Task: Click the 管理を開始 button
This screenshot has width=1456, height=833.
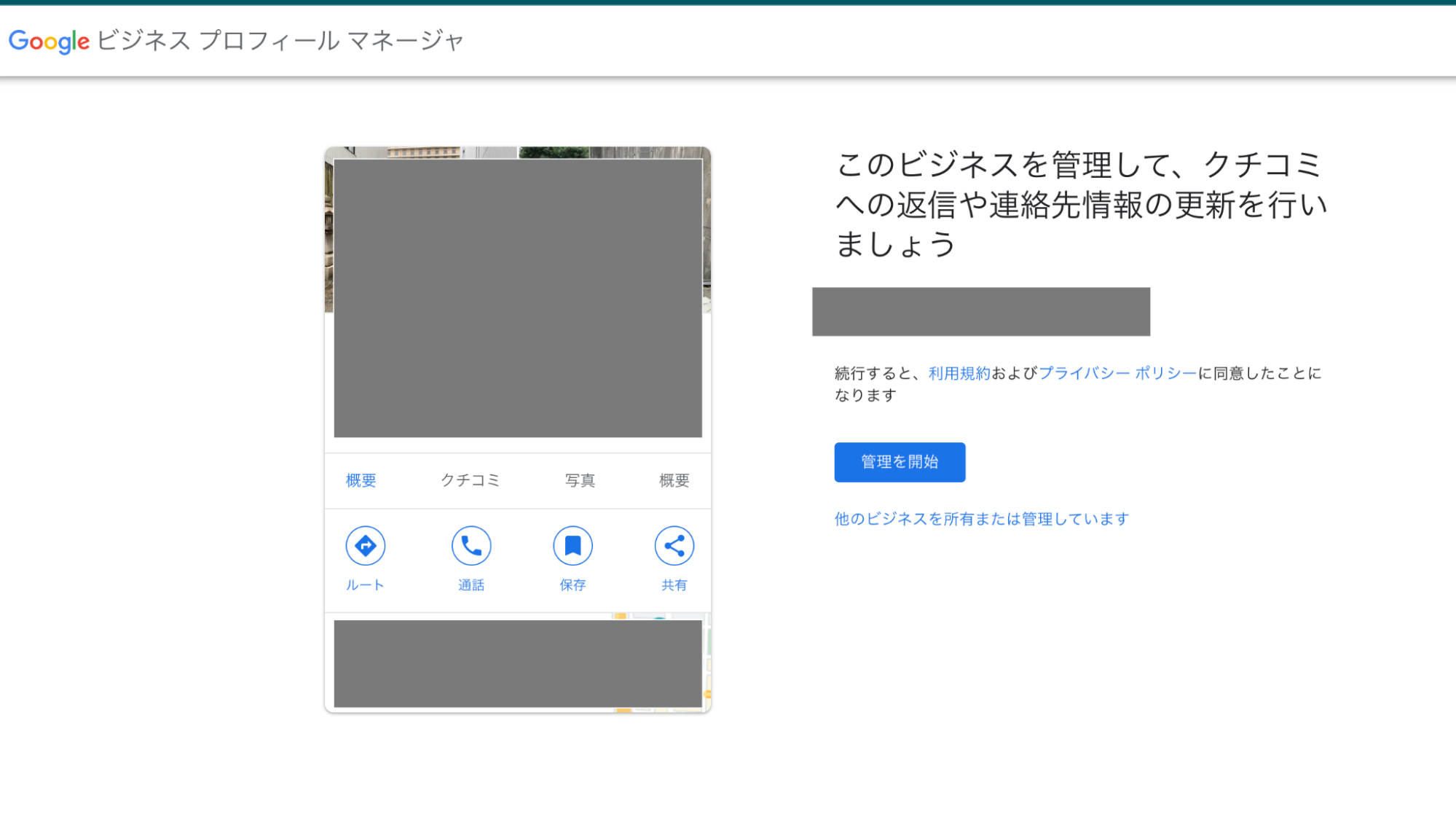Action: coord(900,462)
